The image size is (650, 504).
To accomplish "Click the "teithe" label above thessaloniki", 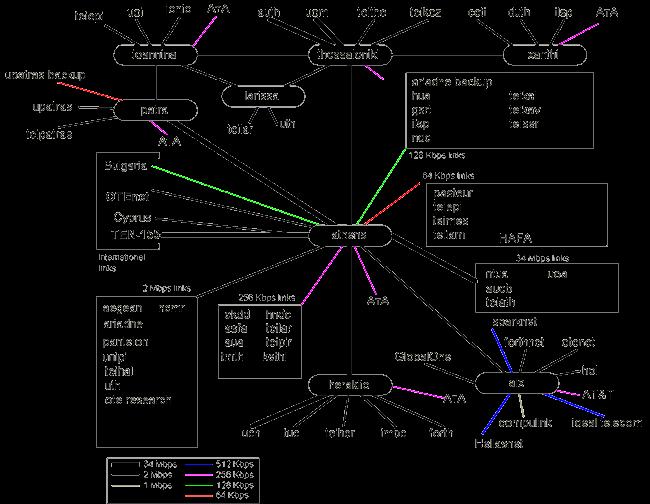I will pos(372,12).
